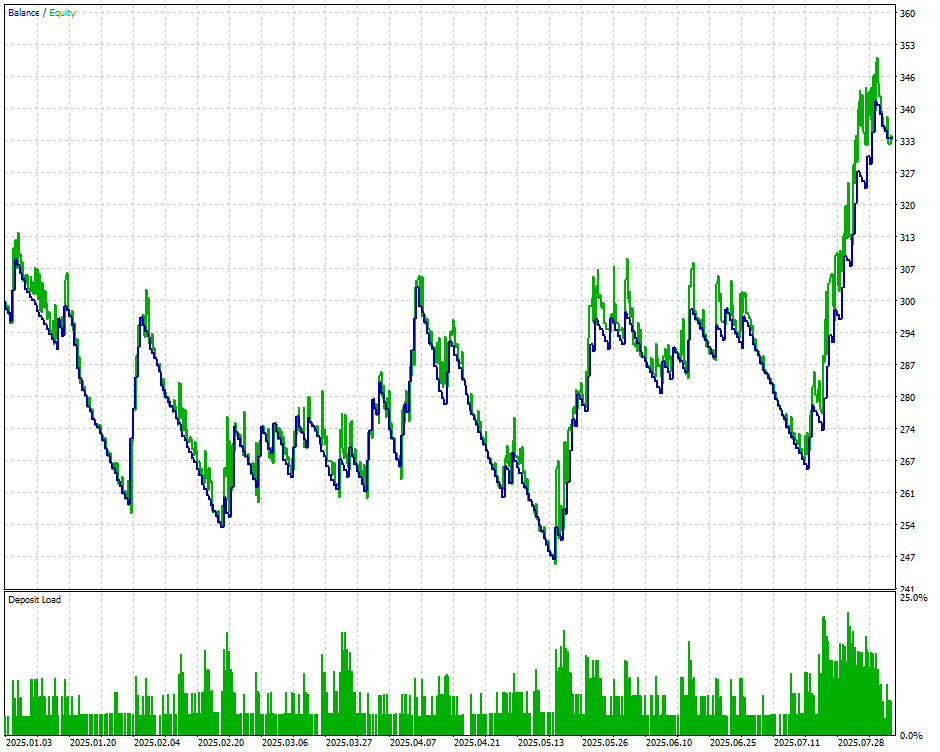The width and height of the screenshot is (940, 752).
Task: Click the 2025.07.28 date label
Action: pos(861,742)
